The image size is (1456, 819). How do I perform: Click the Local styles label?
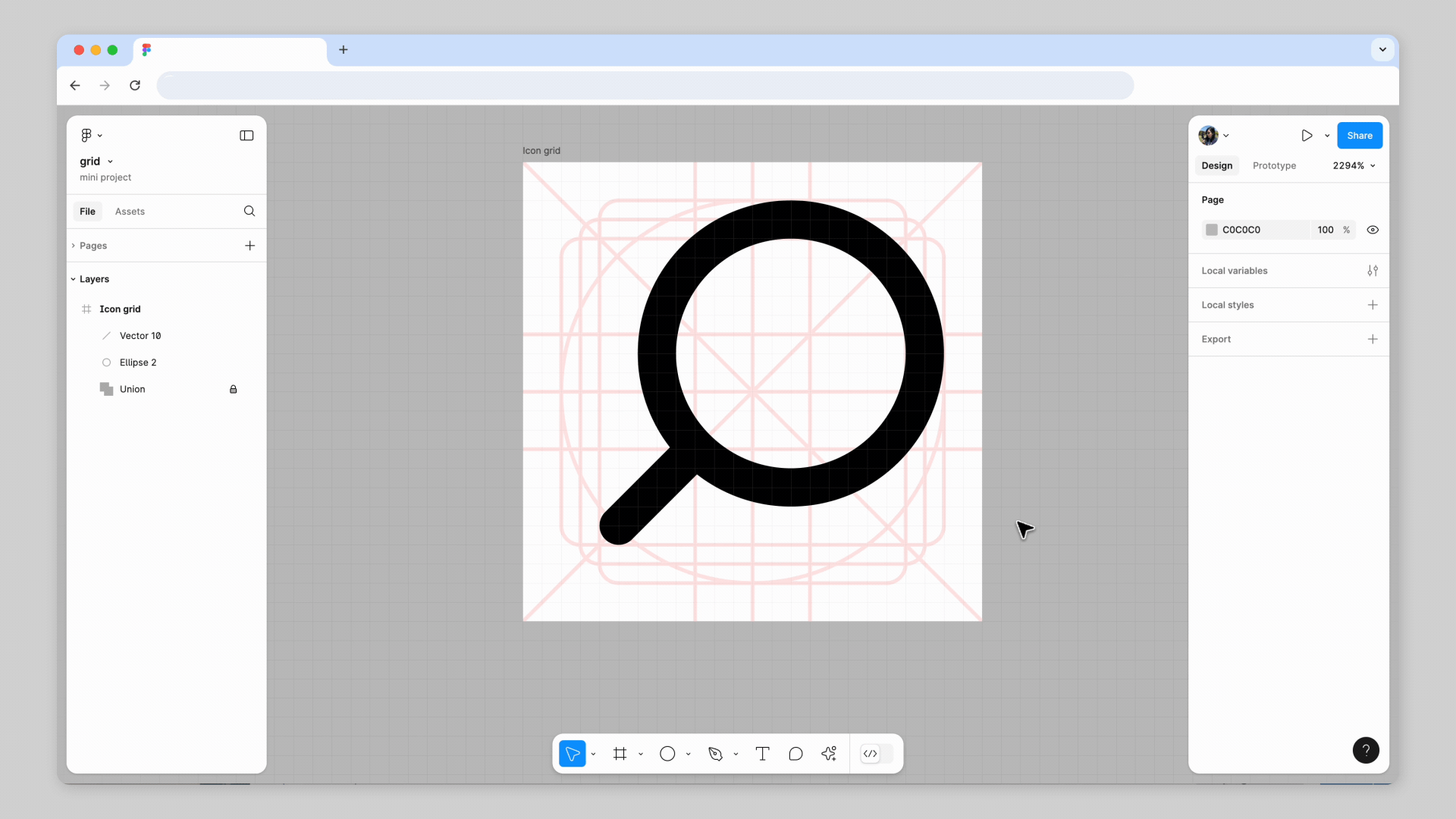coord(1227,305)
